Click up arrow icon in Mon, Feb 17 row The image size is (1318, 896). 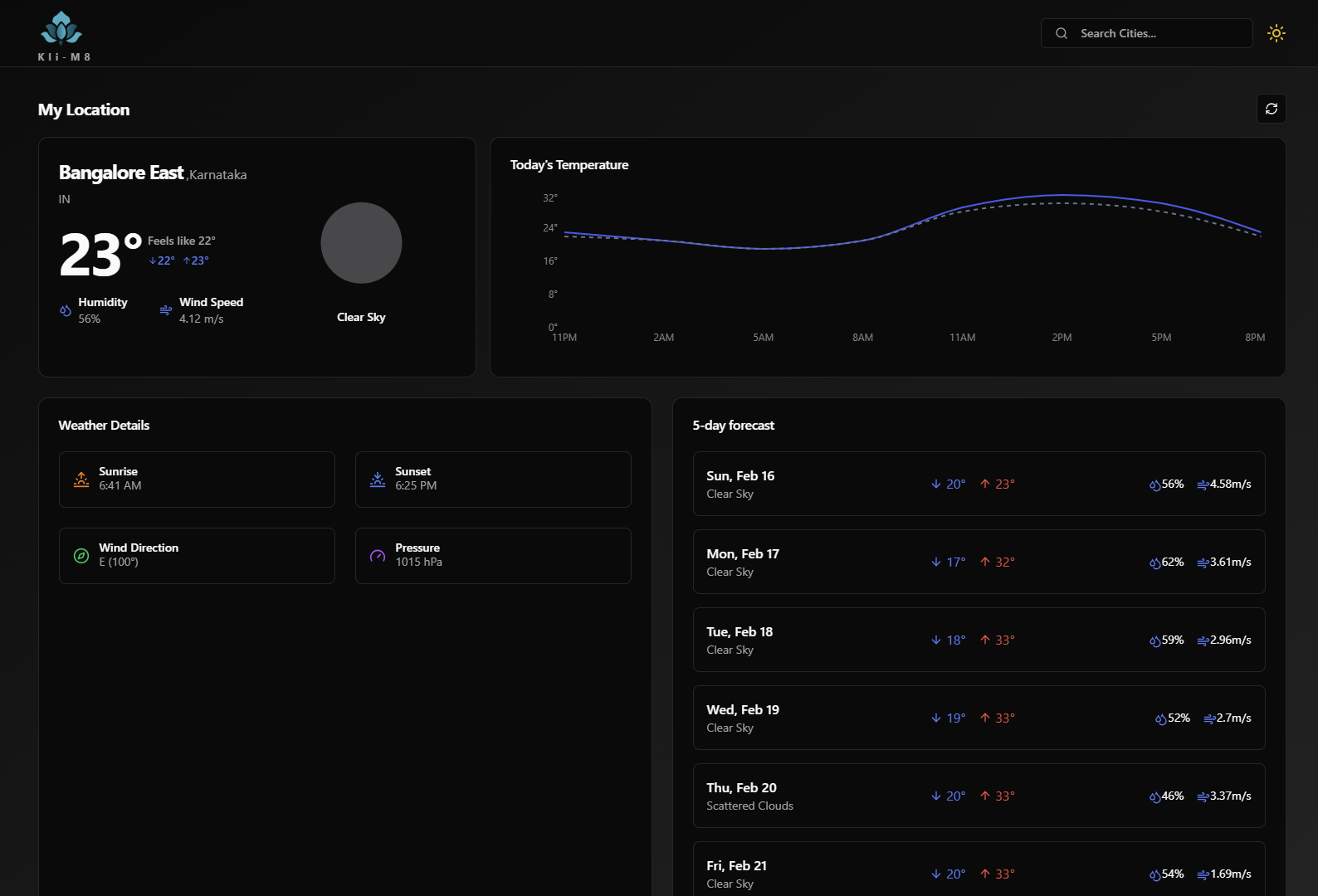point(985,562)
